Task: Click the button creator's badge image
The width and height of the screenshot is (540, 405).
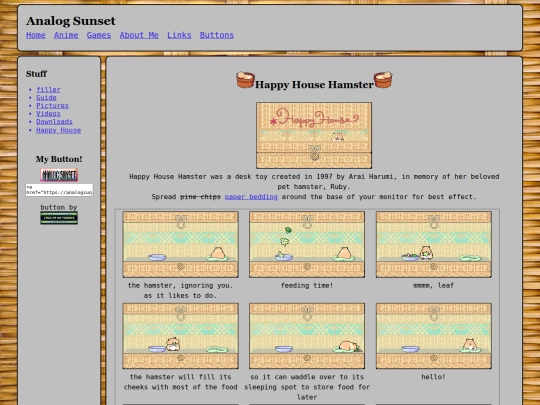Action: (x=59, y=218)
